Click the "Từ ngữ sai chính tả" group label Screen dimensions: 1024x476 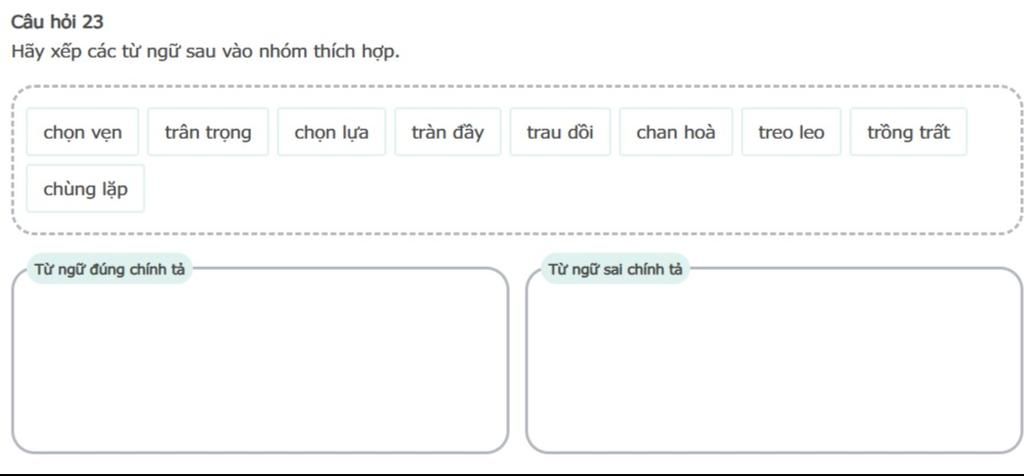coord(615,268)
